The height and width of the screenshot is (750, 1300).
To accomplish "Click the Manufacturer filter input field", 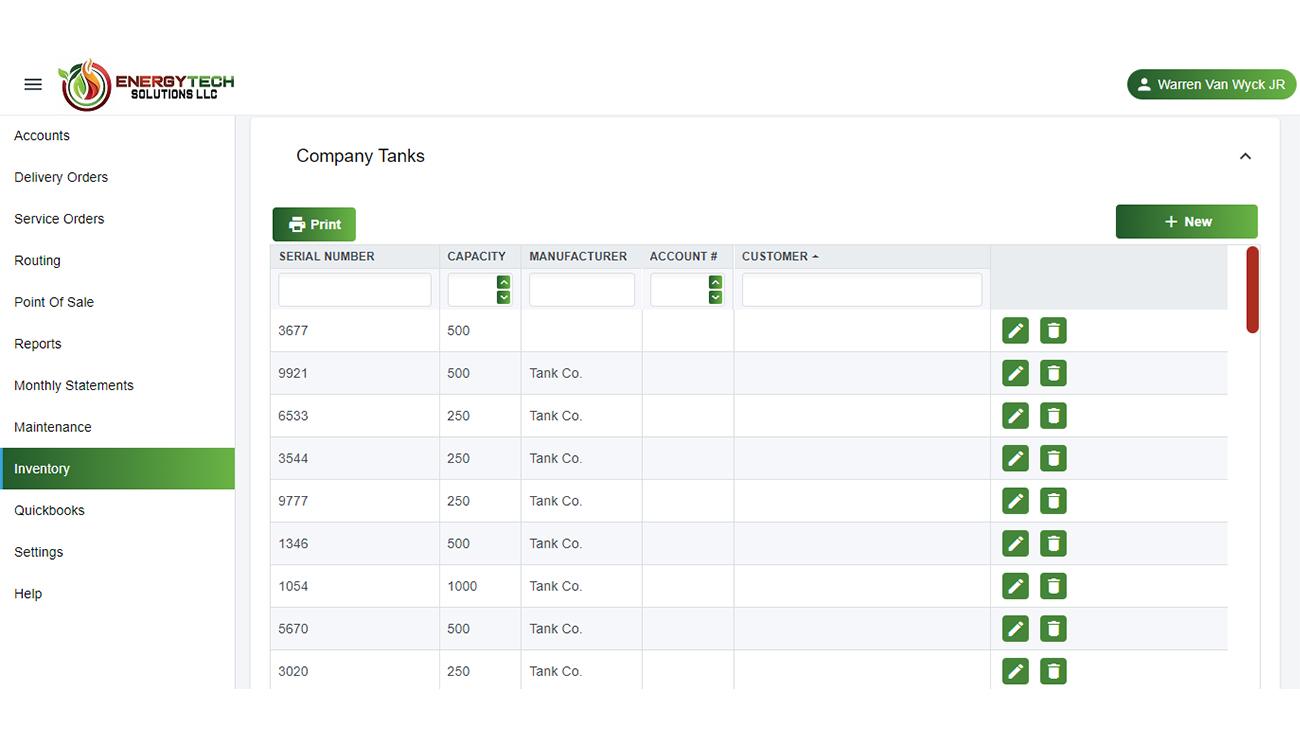I will click(x=581, y=289).
